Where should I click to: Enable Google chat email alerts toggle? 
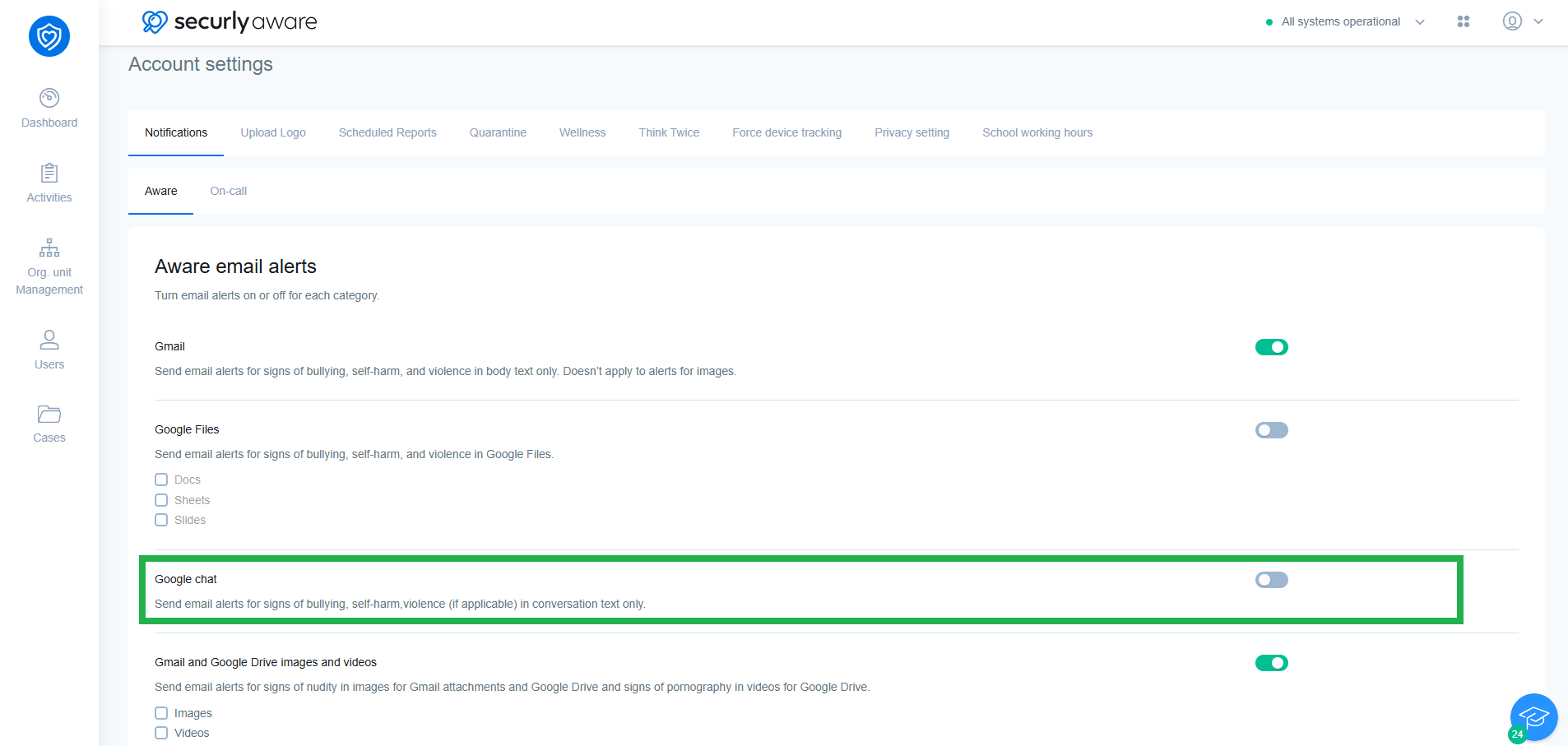1272,580
